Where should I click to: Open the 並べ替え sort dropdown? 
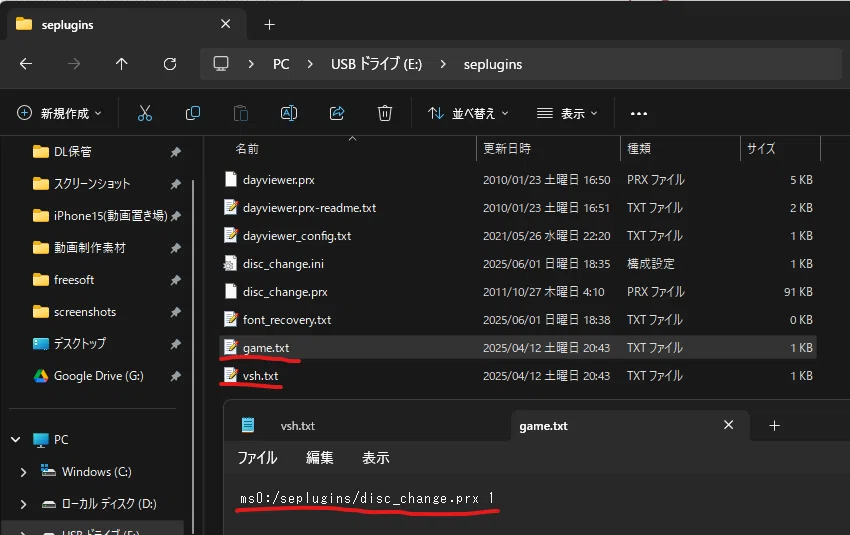tap(468, 113)
